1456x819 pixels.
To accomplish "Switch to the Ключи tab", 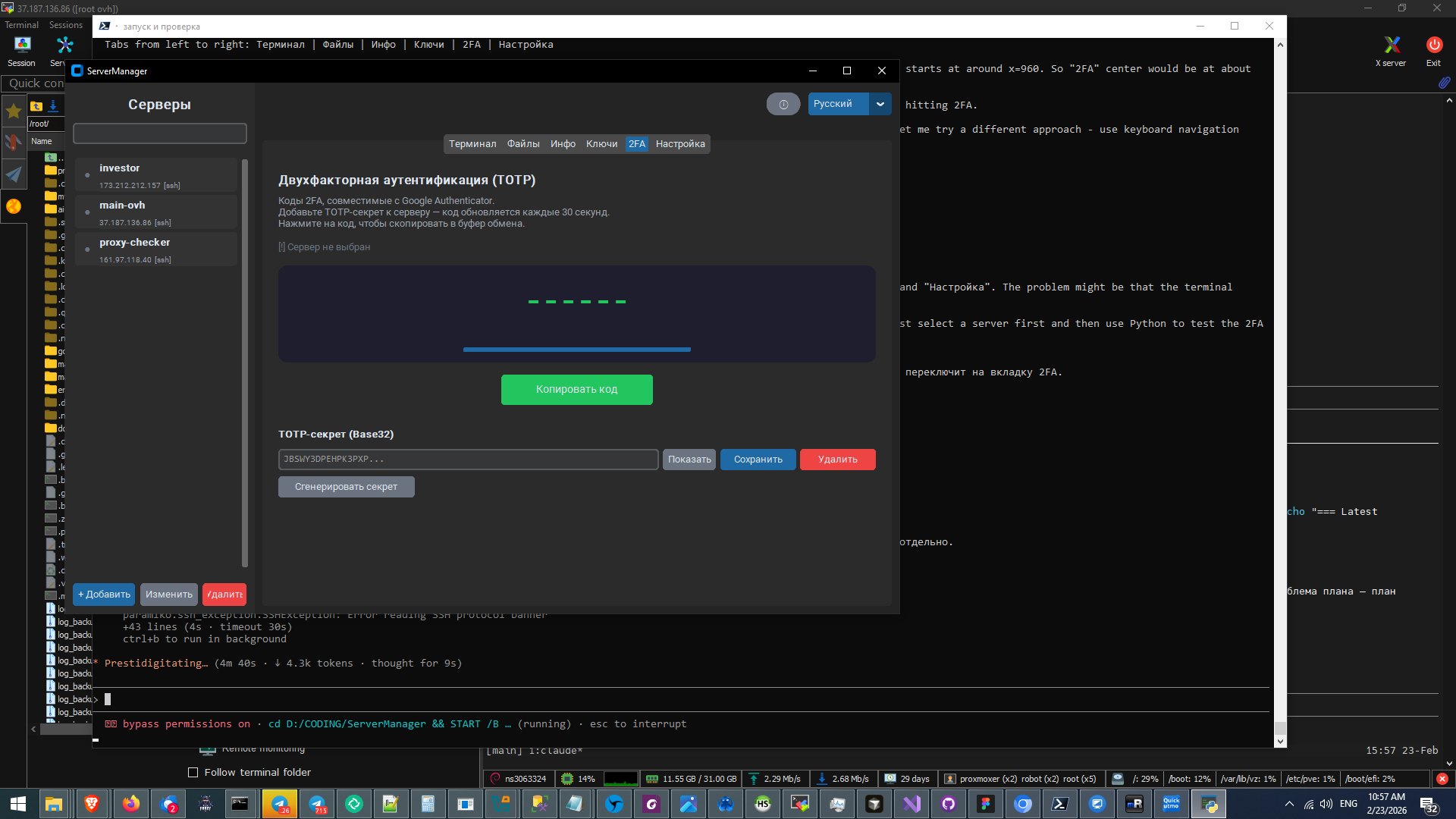I will click(x=601, y=144).
